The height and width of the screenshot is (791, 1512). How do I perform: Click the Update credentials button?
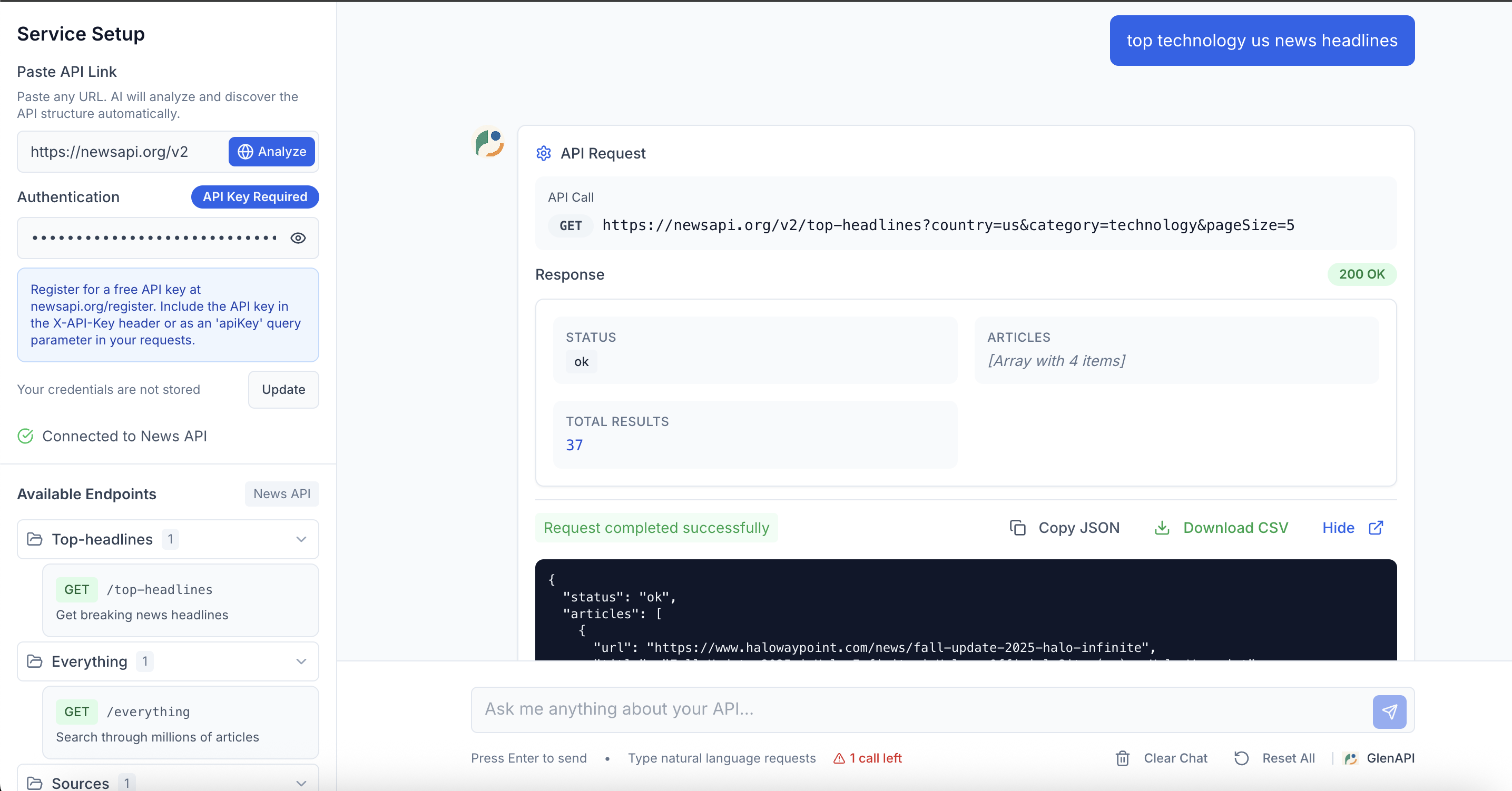click(283, 390)
